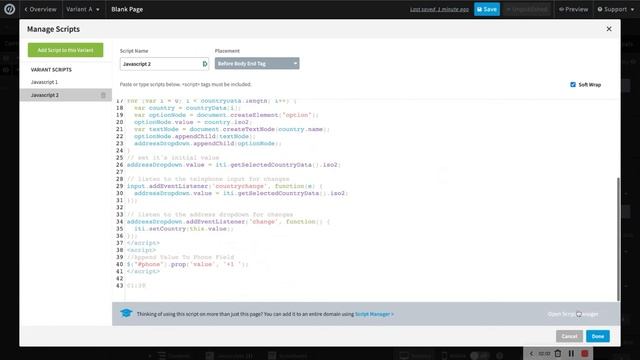The height and width of the screenshot is (360, 640).
Task: Open the Placement dropdown
Action: [x=257, y=63]
